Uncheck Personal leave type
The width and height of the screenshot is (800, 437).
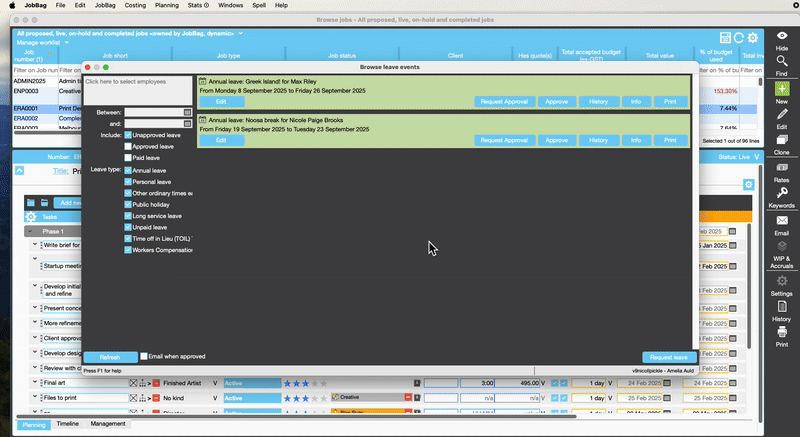click(128, 182)
